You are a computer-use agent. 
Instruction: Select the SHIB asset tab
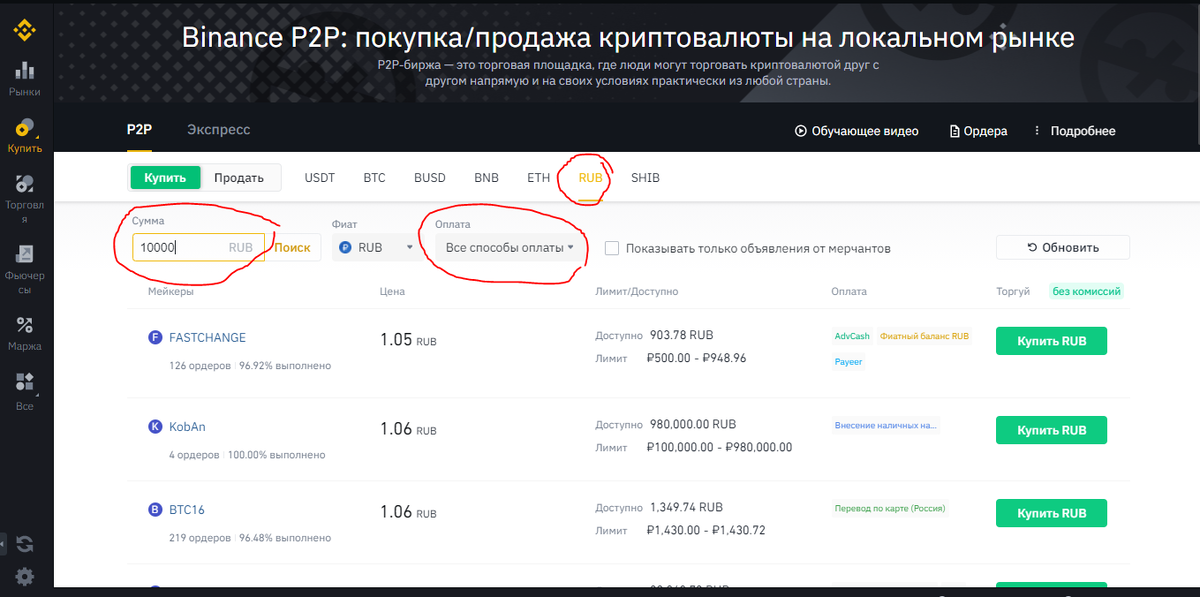coord(645,178)
